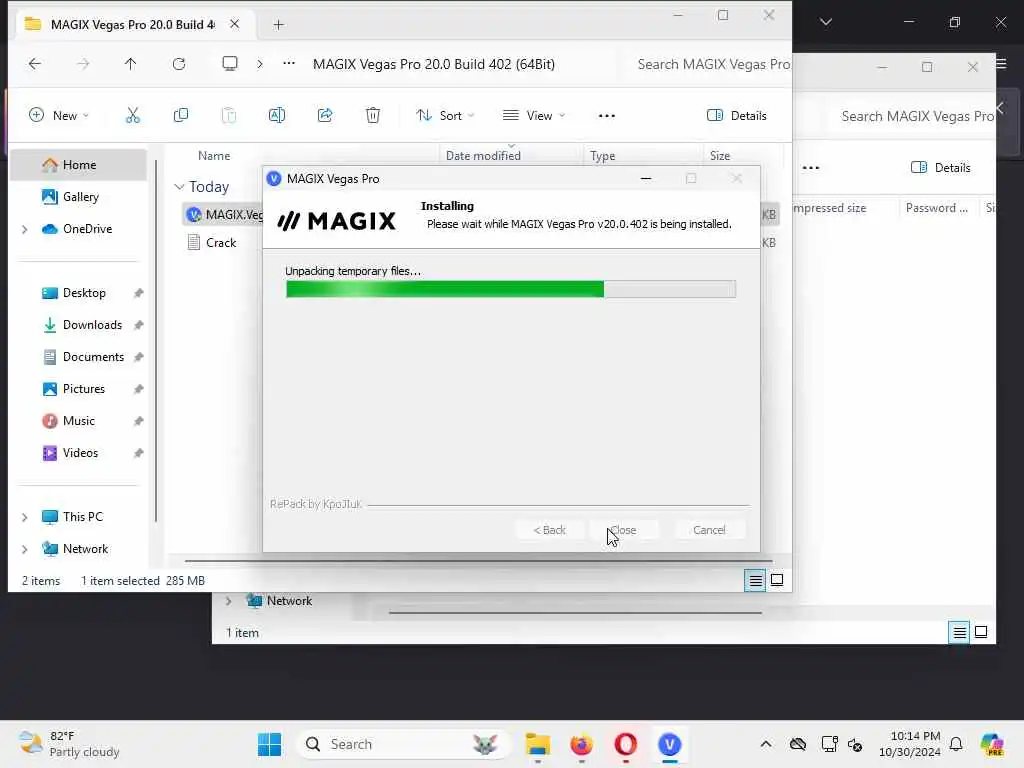Switch to large thumbnails view in front window status bar
This screenshot has height=768, width=1024.
(777, 580)
